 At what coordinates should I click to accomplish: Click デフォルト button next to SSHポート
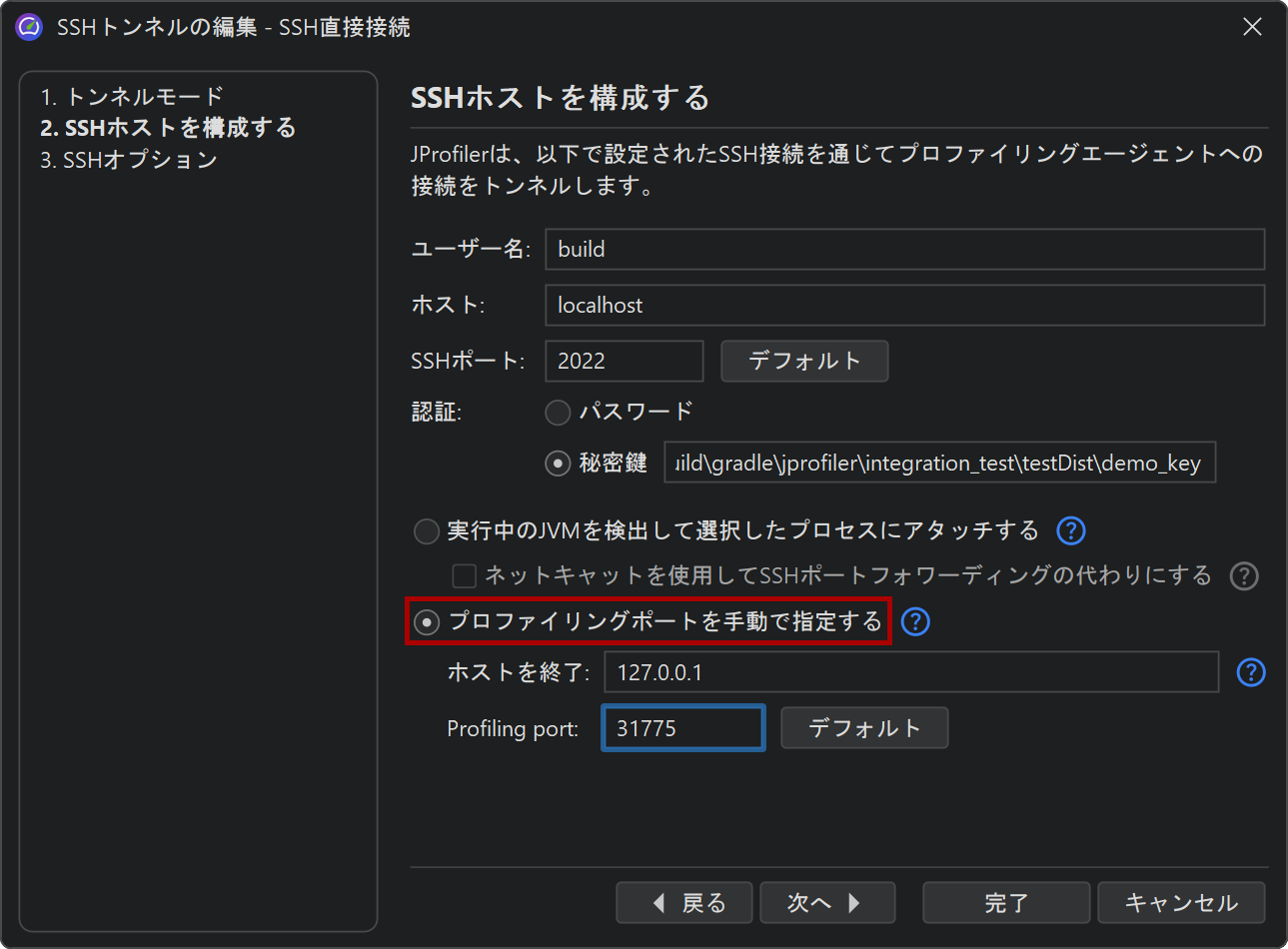click(804, 361)
